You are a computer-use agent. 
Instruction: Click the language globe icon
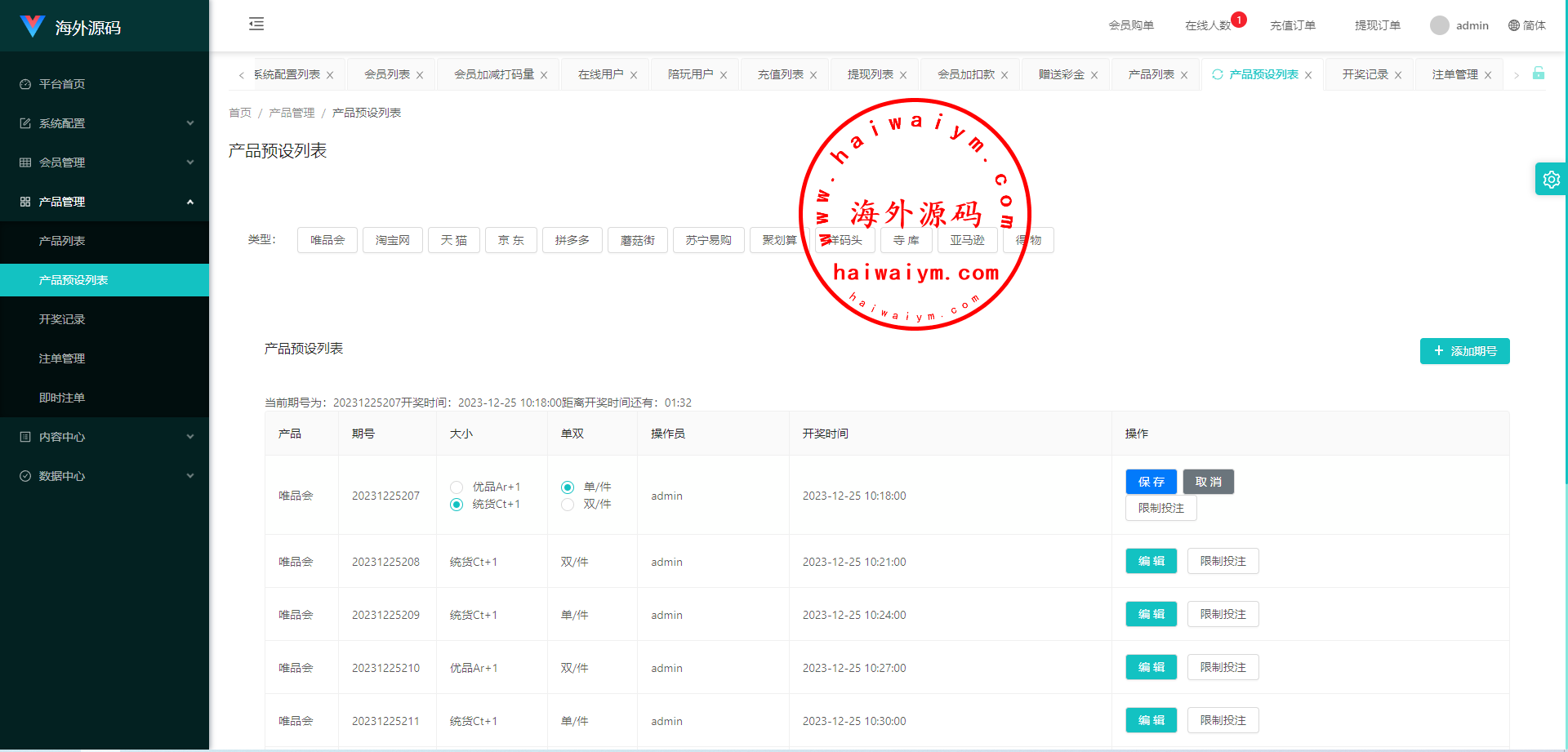tap(1514, 25)
